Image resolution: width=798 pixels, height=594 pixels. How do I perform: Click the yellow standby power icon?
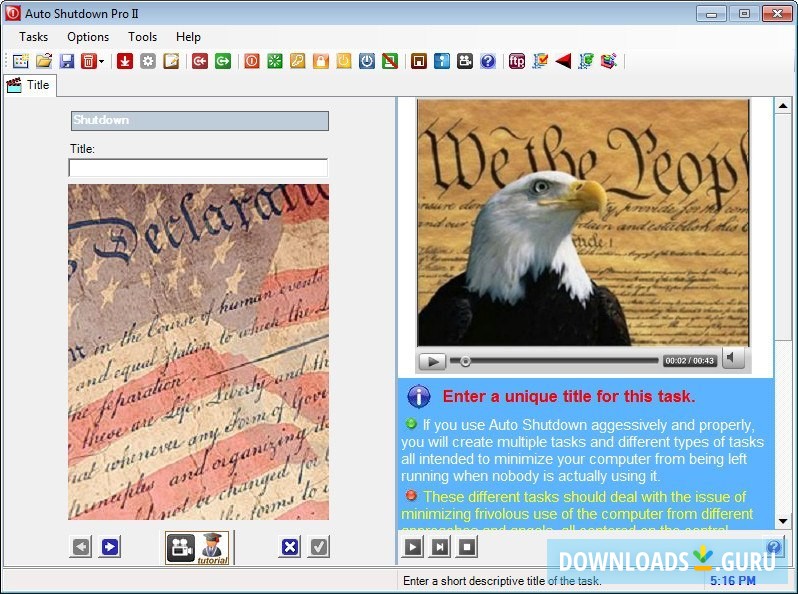pyautogui.click(x=344, y=62)
